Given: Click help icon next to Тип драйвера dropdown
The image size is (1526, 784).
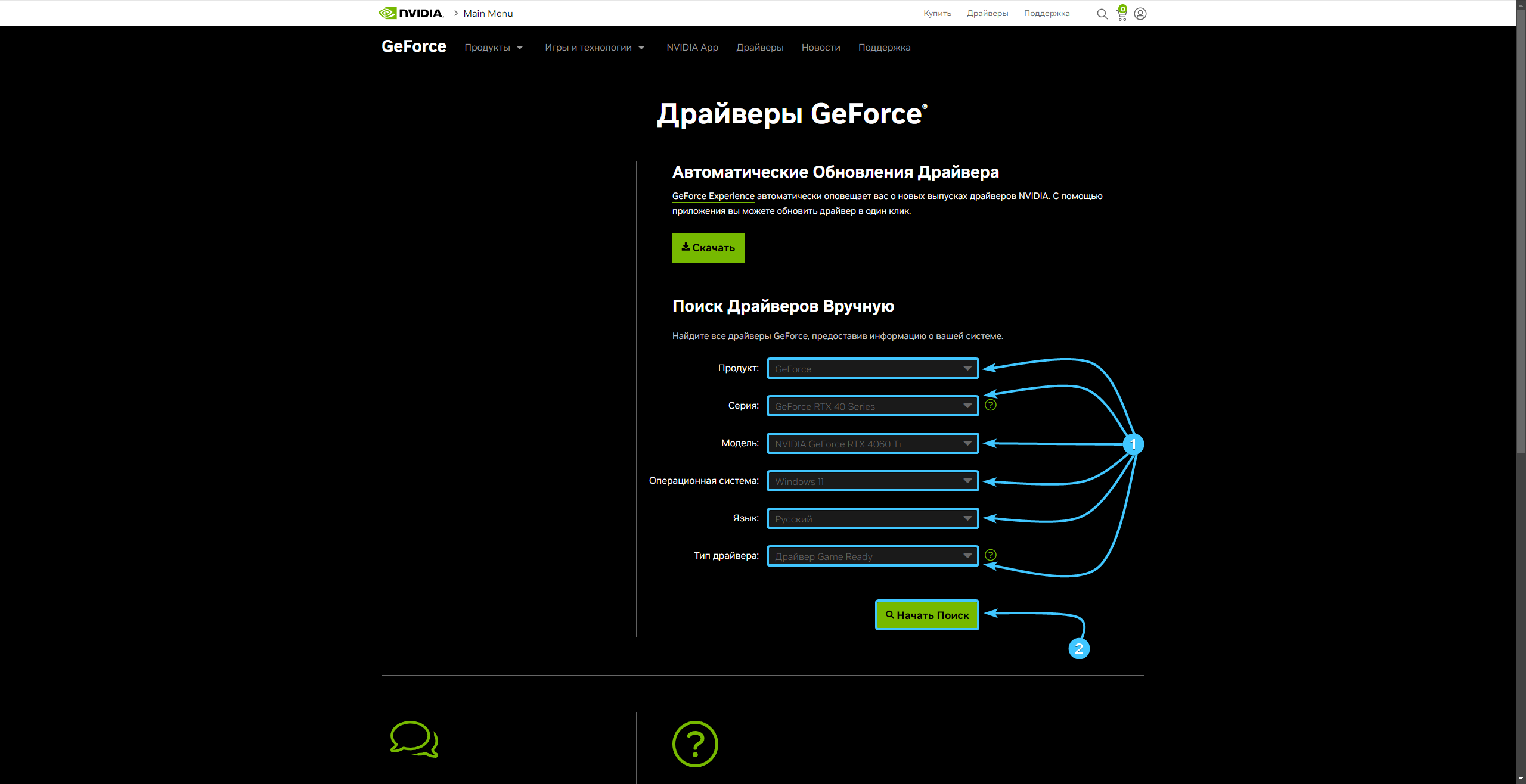Looking at the screenshot, I should click(991, 555).
